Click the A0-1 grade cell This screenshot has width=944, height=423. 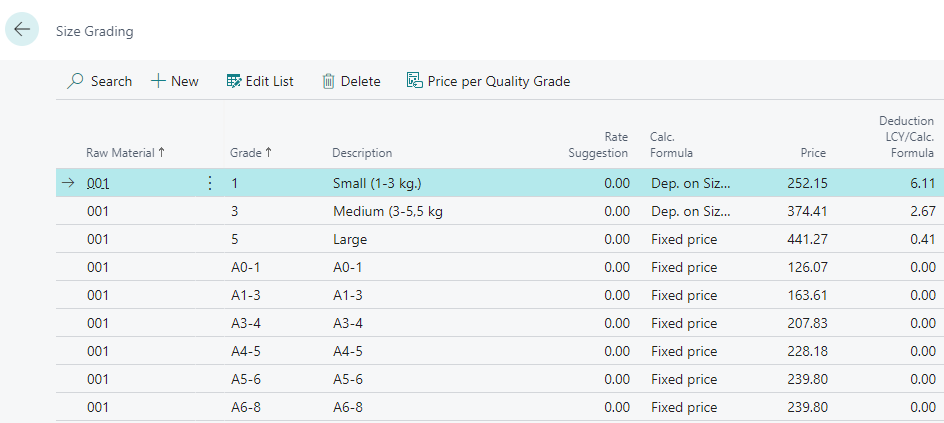point(245,267)
